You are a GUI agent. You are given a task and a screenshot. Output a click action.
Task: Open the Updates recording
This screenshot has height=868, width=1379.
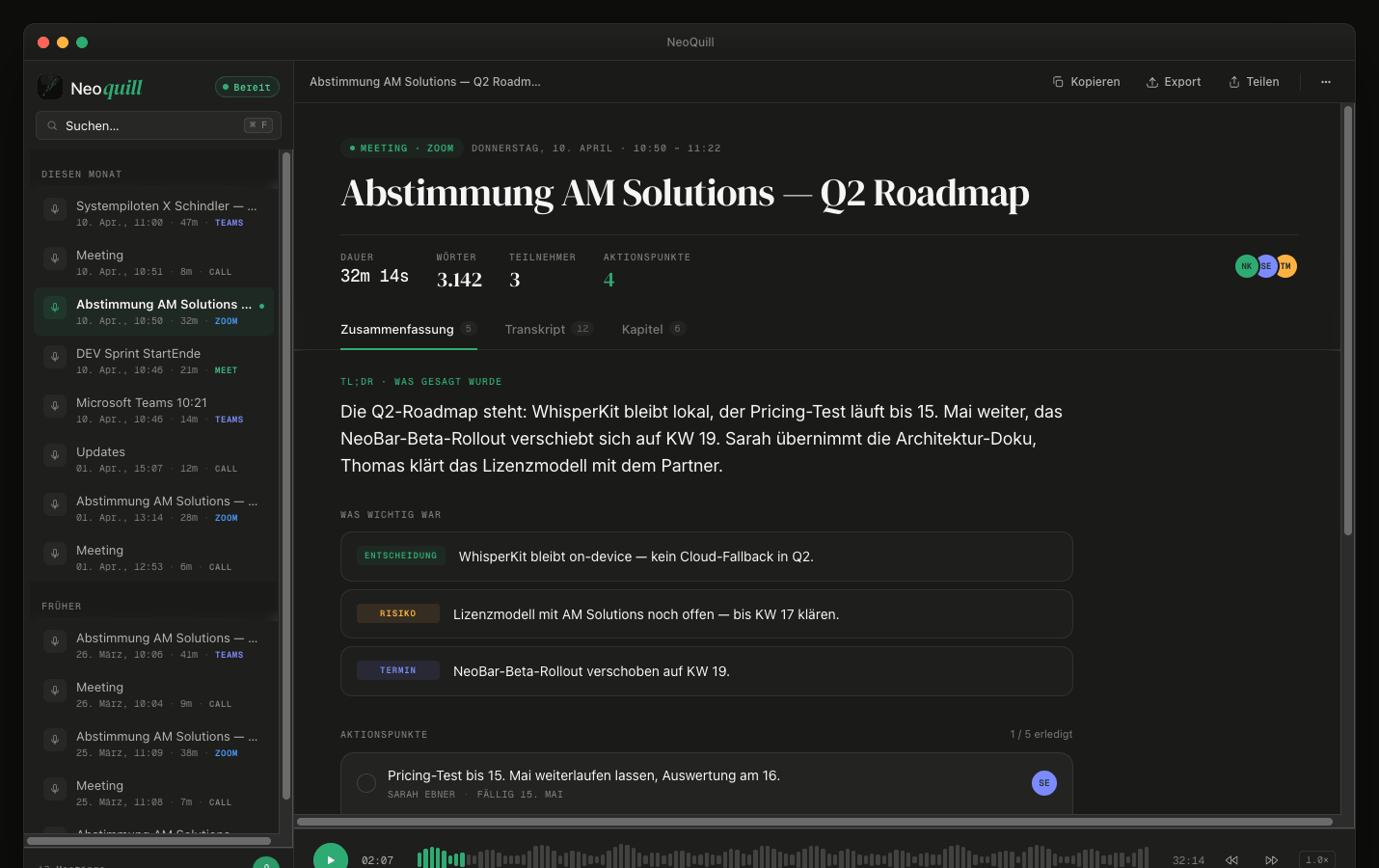tap(154, 459)
